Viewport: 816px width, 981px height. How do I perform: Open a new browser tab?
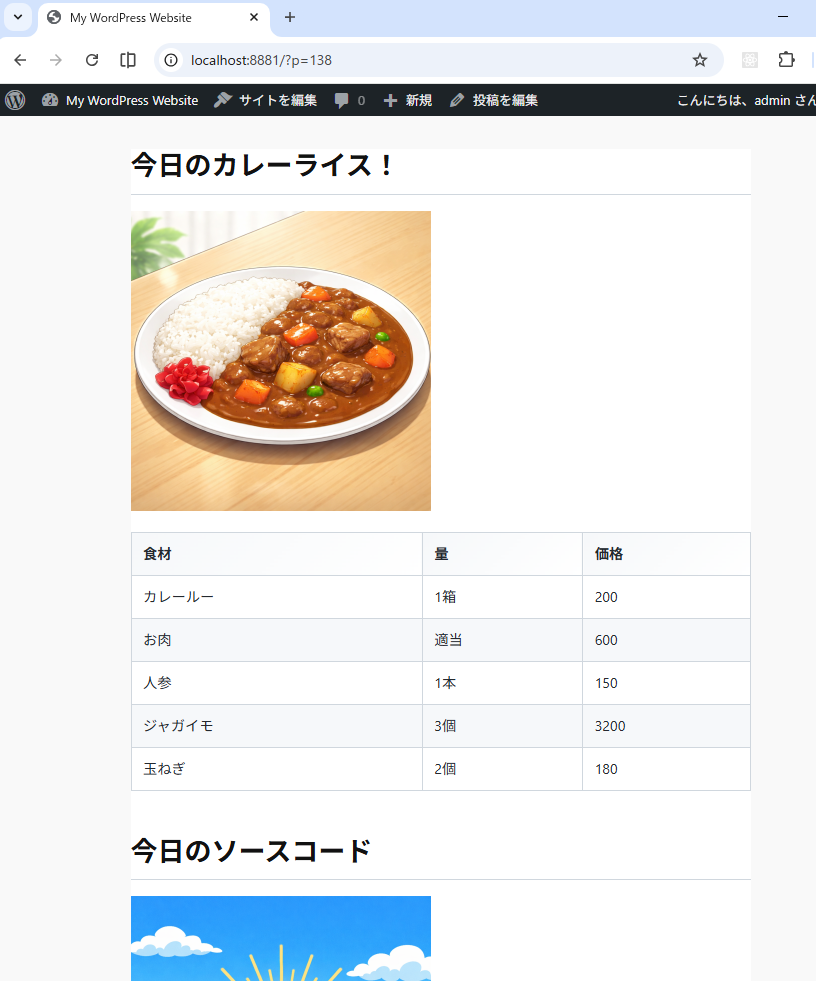[x=290, y=18]
